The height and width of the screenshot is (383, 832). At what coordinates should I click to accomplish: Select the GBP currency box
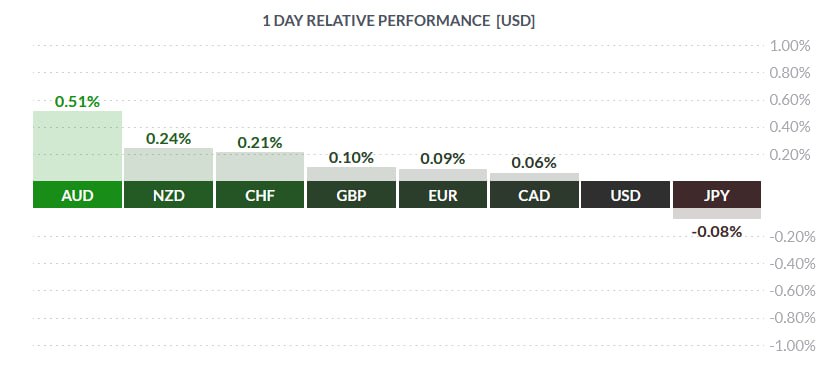[351, 195]
